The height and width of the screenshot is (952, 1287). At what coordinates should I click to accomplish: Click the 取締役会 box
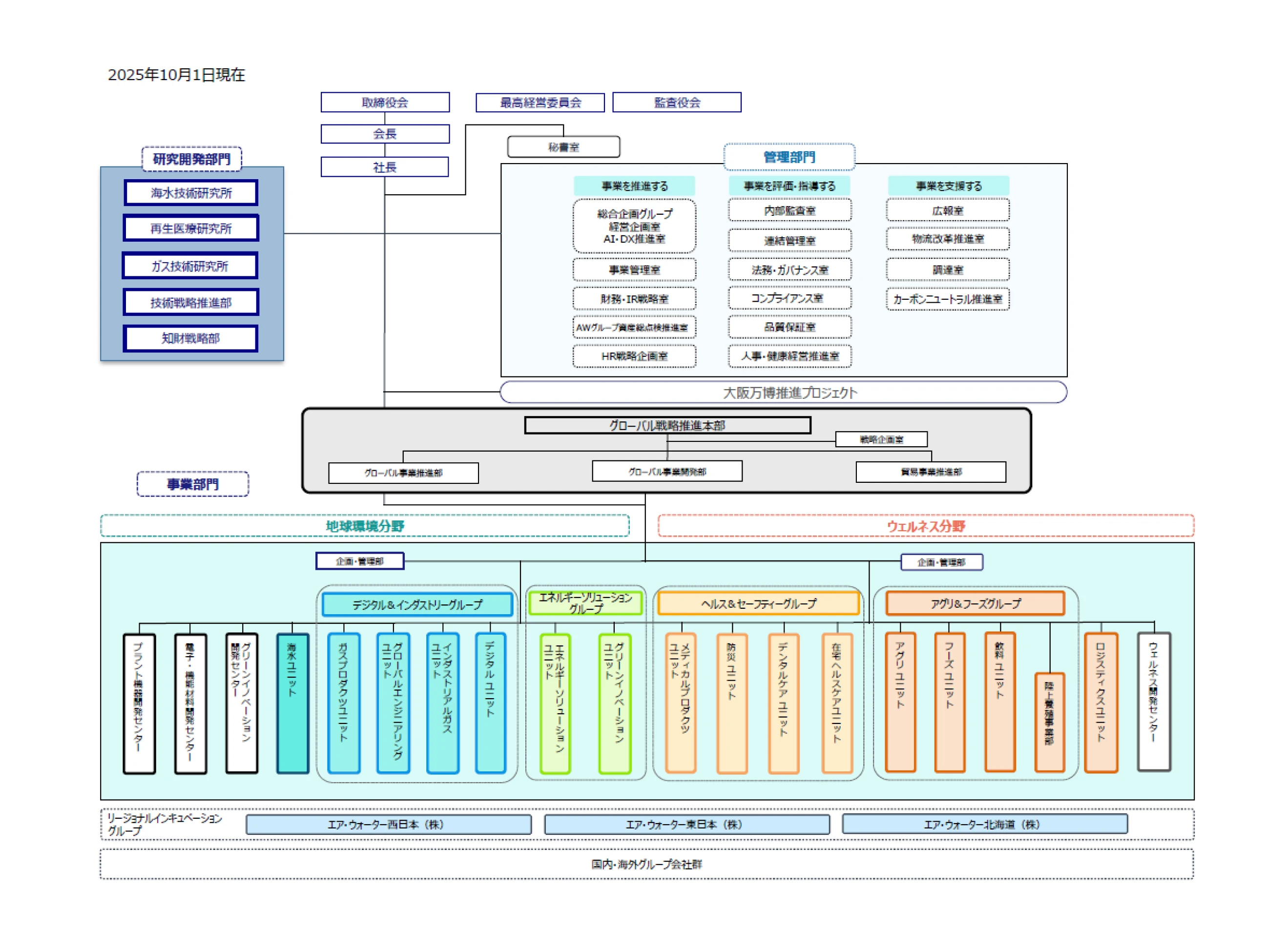(x=384, y=102)
